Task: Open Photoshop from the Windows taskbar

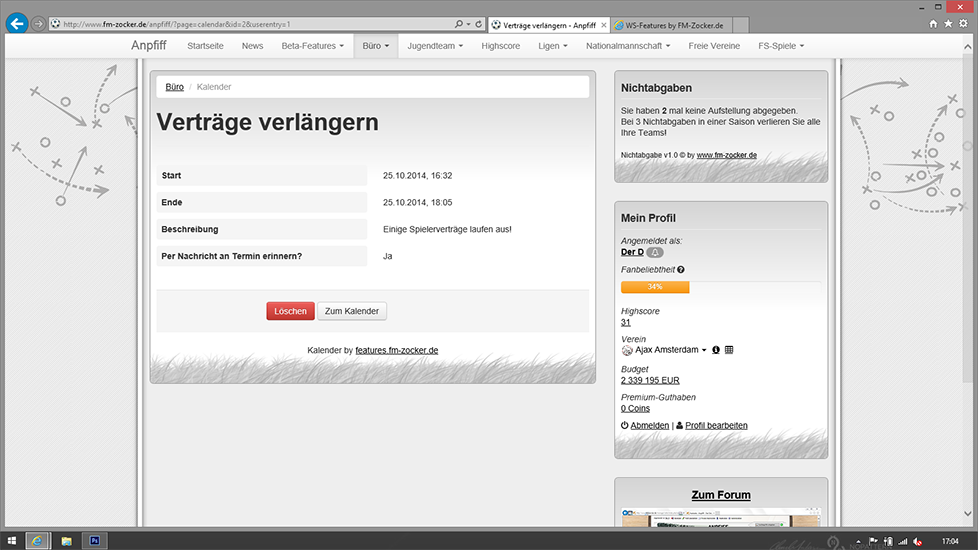Action: (x=96, y=540)
